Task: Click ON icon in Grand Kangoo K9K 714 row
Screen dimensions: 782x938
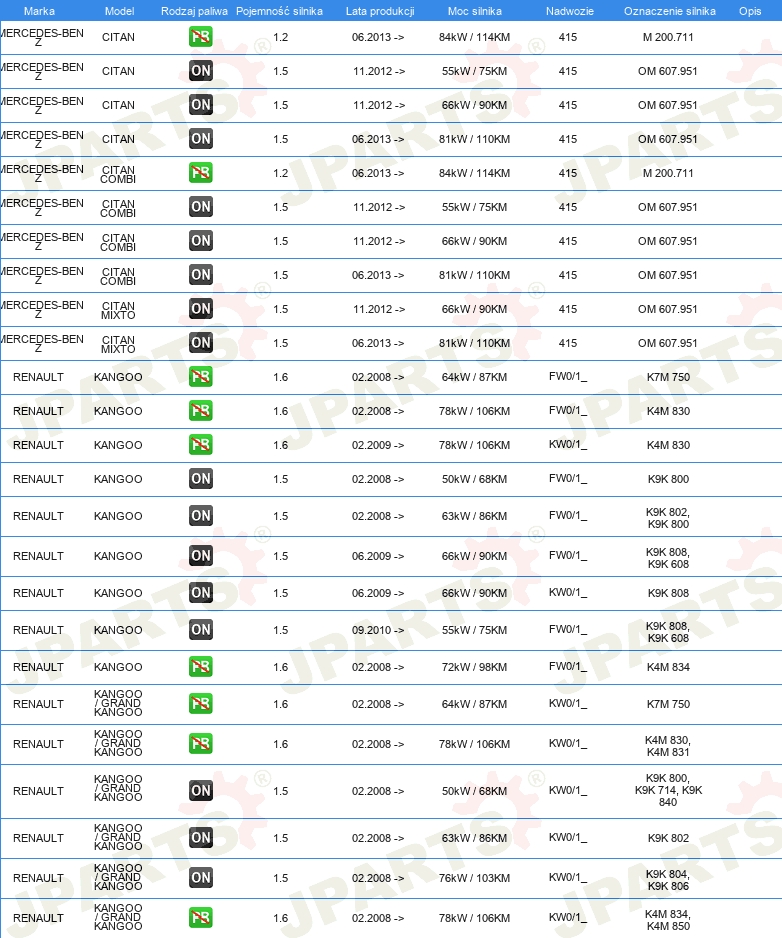Action: [x=200, y=791]
